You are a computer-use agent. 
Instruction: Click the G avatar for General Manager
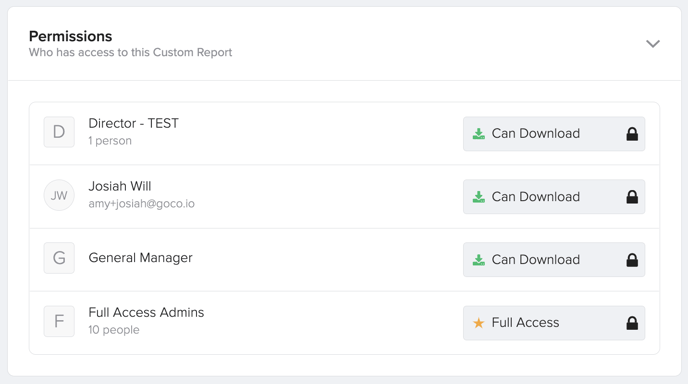[x=59, y=258]
